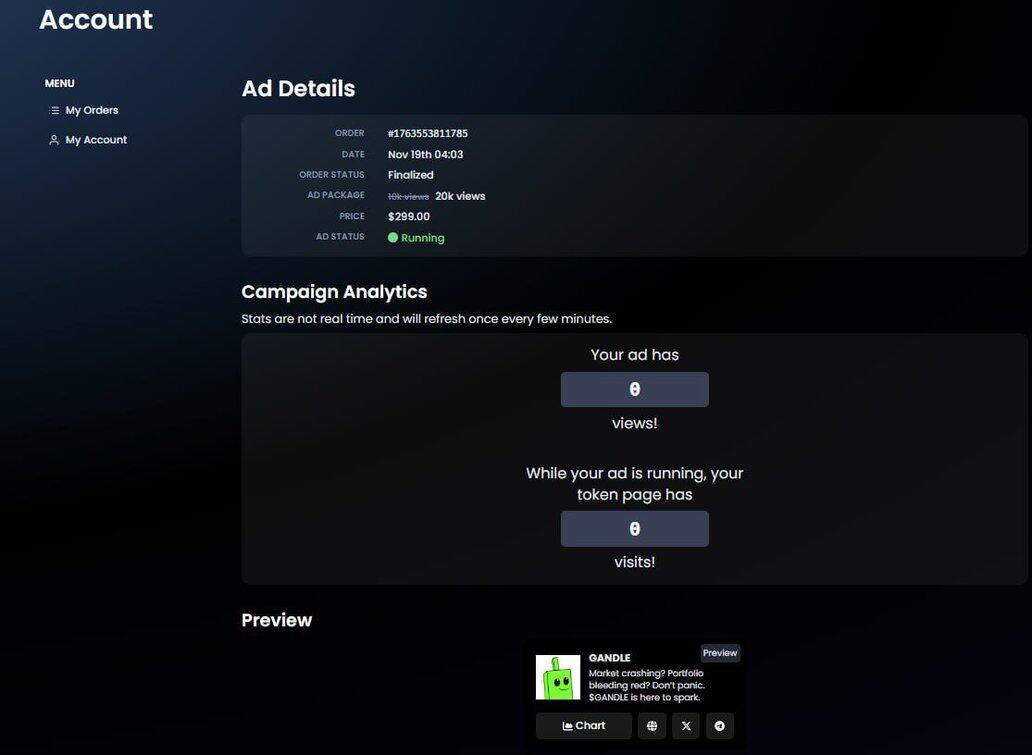
Task: Click the Account page heading
Action: 96,20
